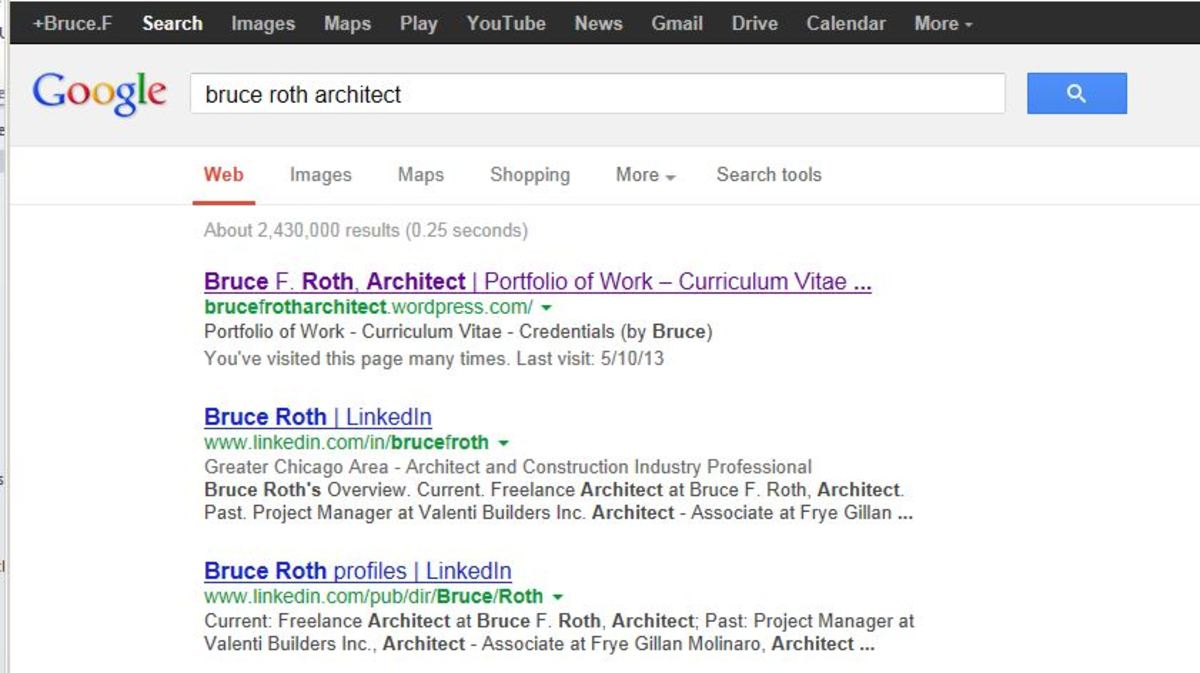Open Drive from the top bar

coord(754,23)
